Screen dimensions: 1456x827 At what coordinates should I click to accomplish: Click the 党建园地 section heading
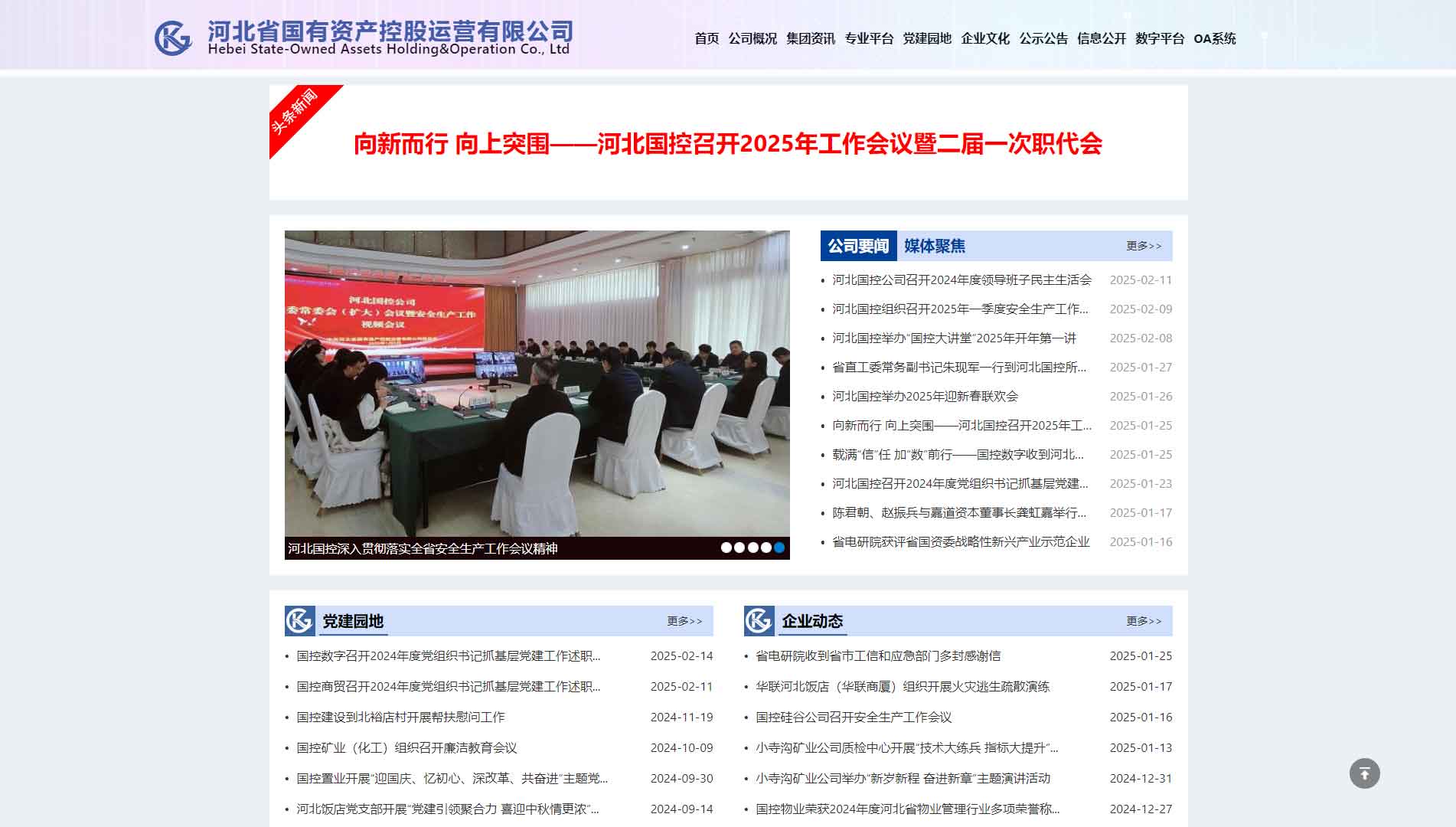[x=353, y=621]
